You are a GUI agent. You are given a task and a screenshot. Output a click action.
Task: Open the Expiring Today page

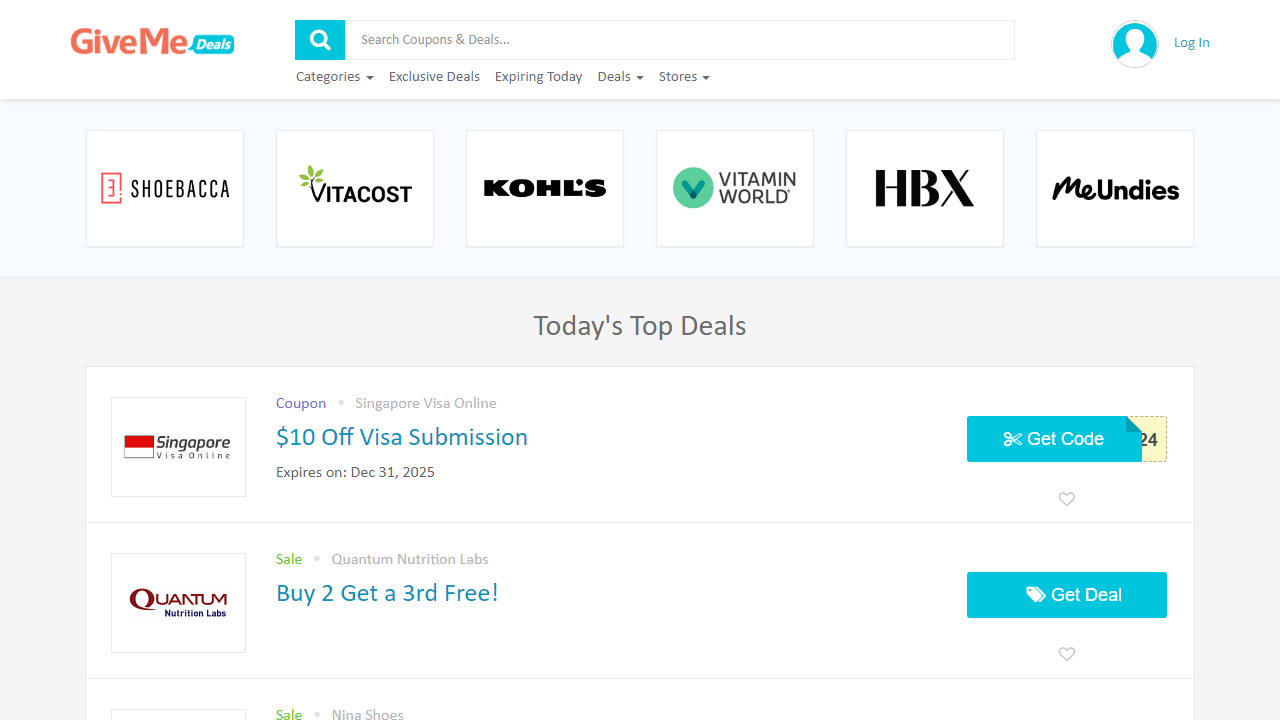(538, 77)
